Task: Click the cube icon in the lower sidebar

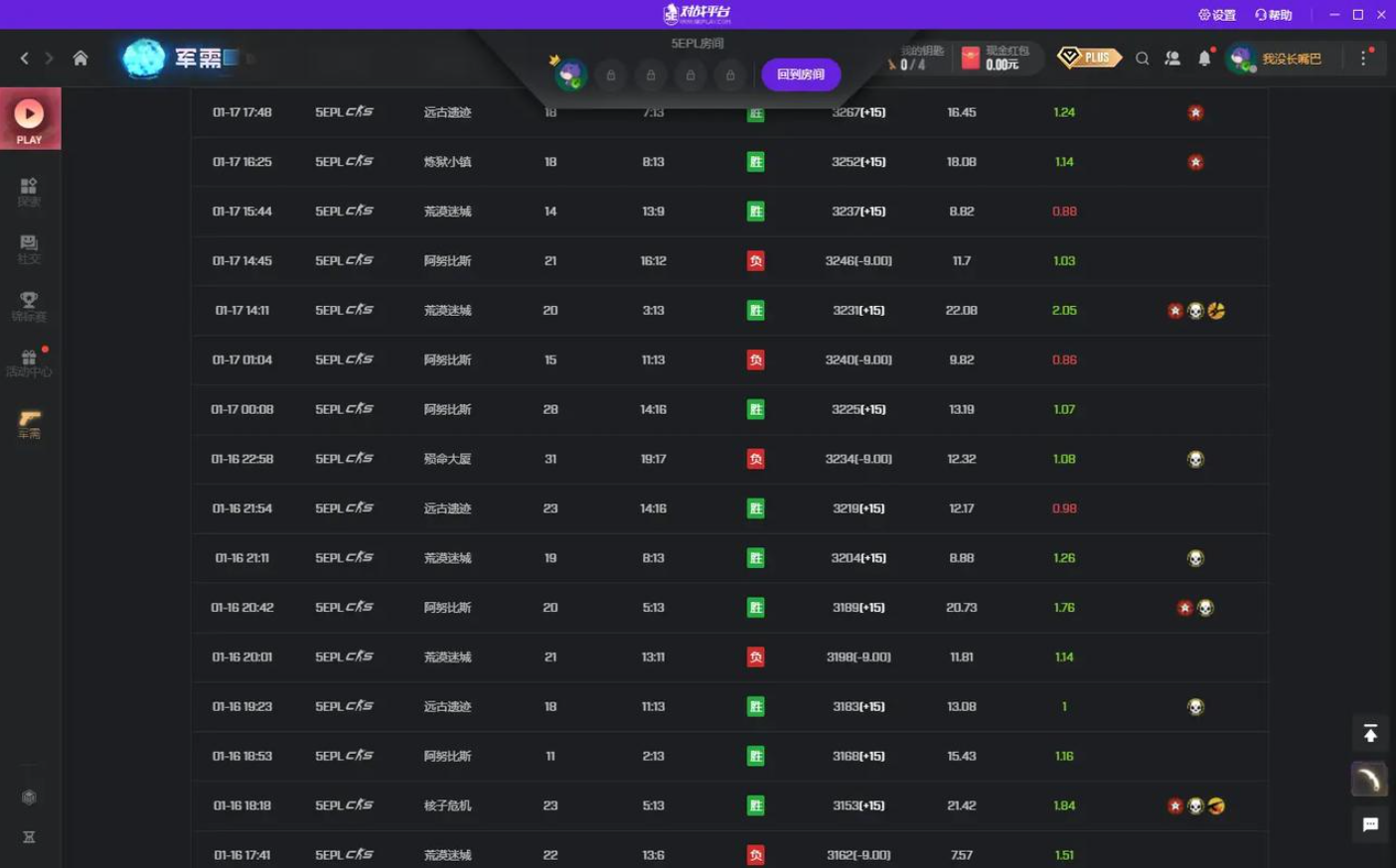Action: coord(29,796)
